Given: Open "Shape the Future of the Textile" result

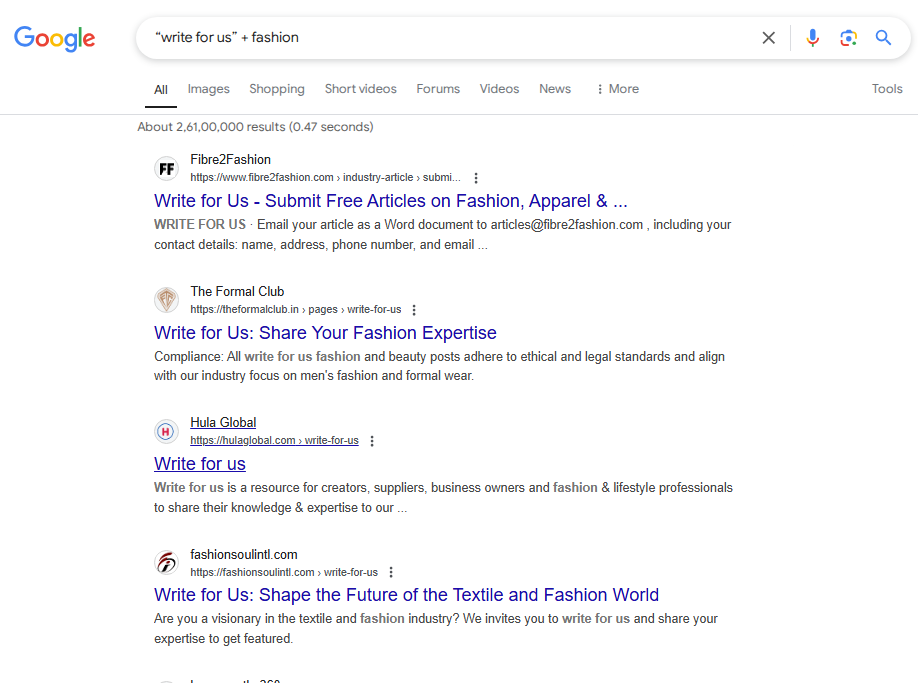Looking at the screenshot, I should click(x=406, y=595).
